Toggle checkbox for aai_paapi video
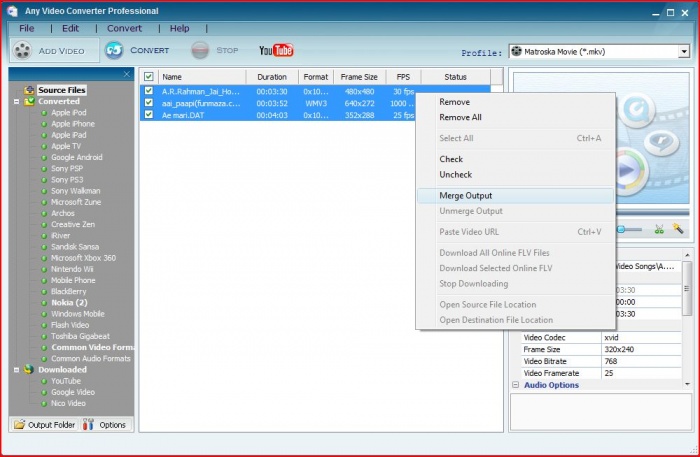 click(x=149, y=103)
